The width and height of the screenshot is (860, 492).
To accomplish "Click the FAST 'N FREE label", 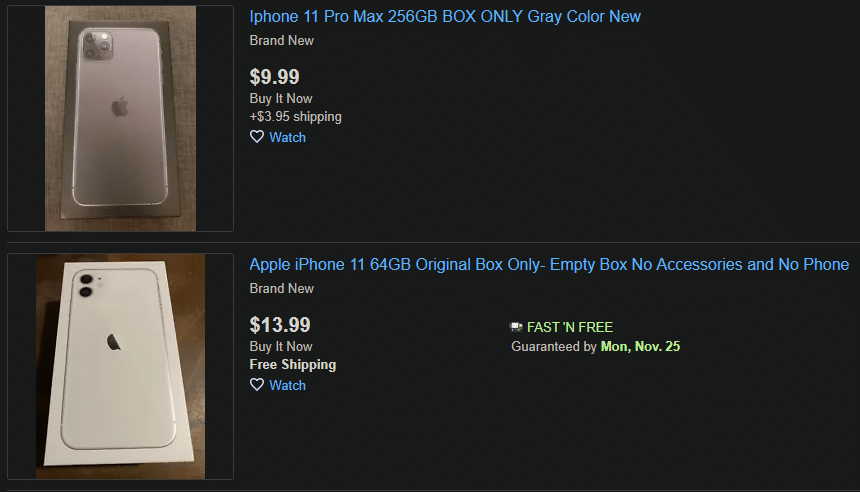I will 570,327.
